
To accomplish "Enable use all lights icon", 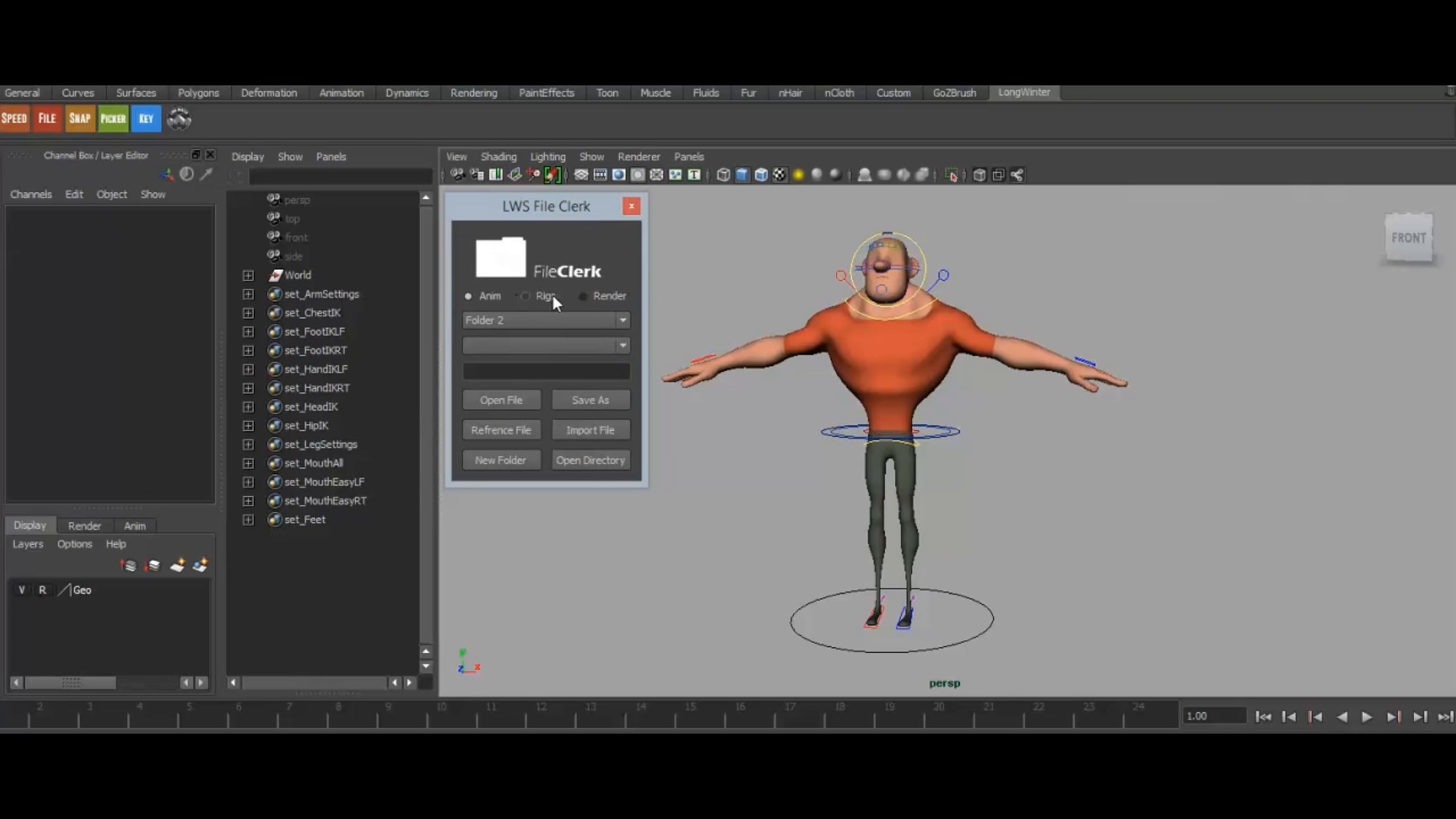I will point(798,175).
